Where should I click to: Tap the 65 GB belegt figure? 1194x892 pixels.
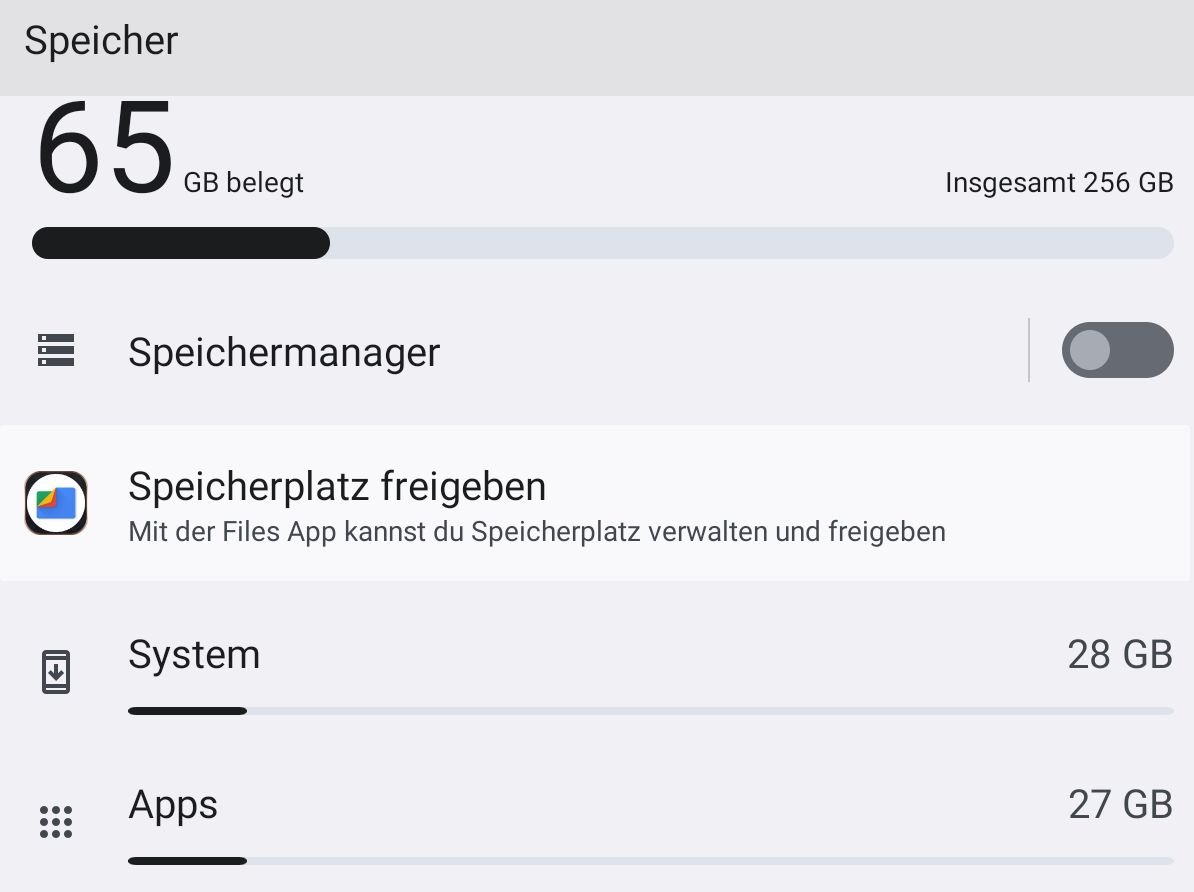170,147
